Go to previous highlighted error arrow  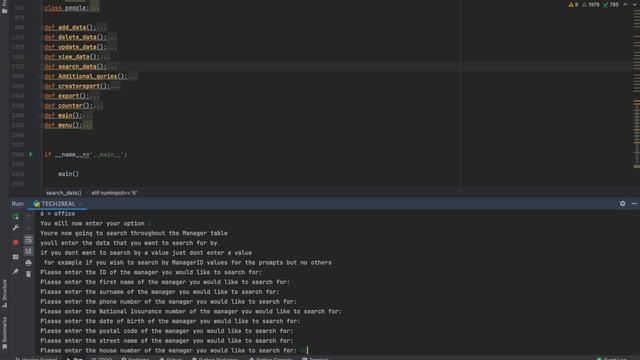625,4
